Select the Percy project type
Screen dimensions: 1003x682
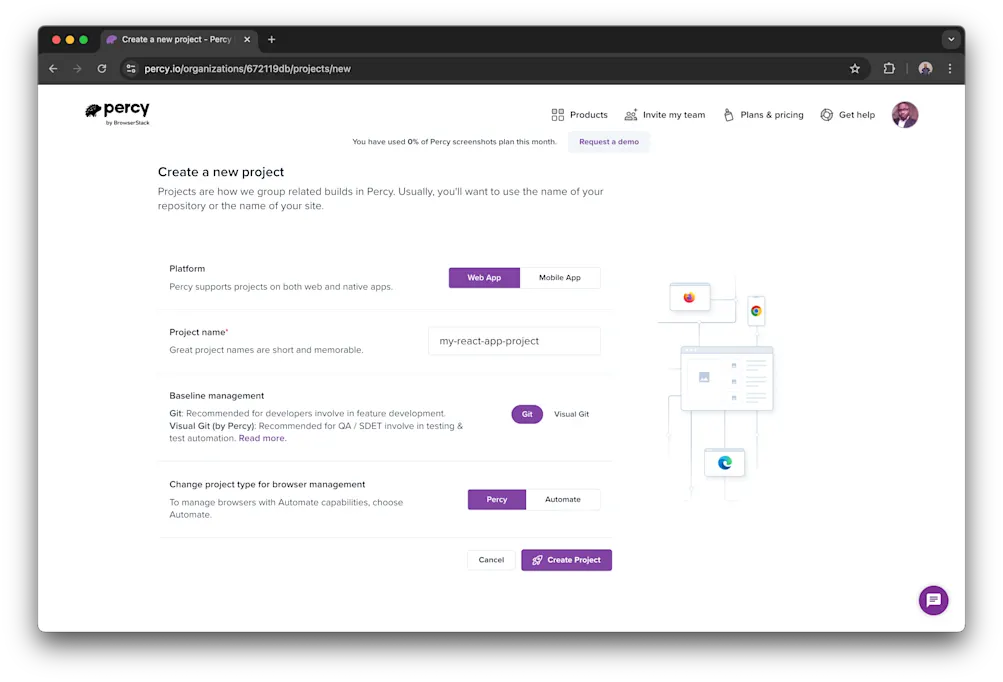coord(497,500)
